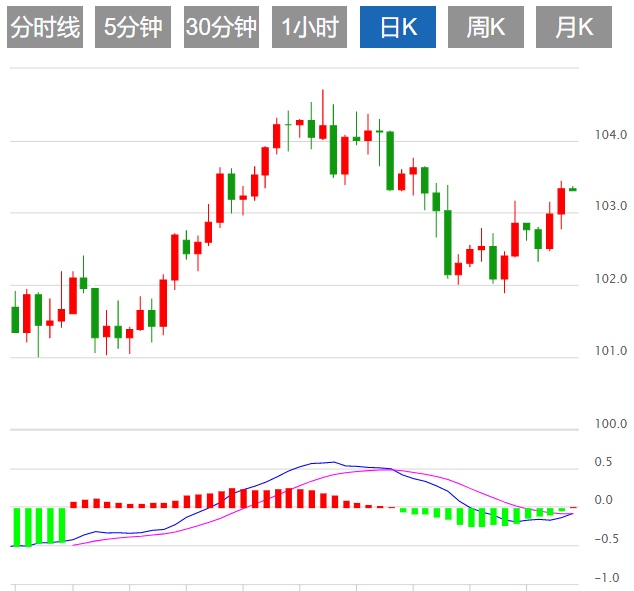Image resolution: width=634 pixels, height=591 pixels.
Task: Click the highest-wick red candlestick at the peak
Action: pyautogui.click(x=323, y=132)
